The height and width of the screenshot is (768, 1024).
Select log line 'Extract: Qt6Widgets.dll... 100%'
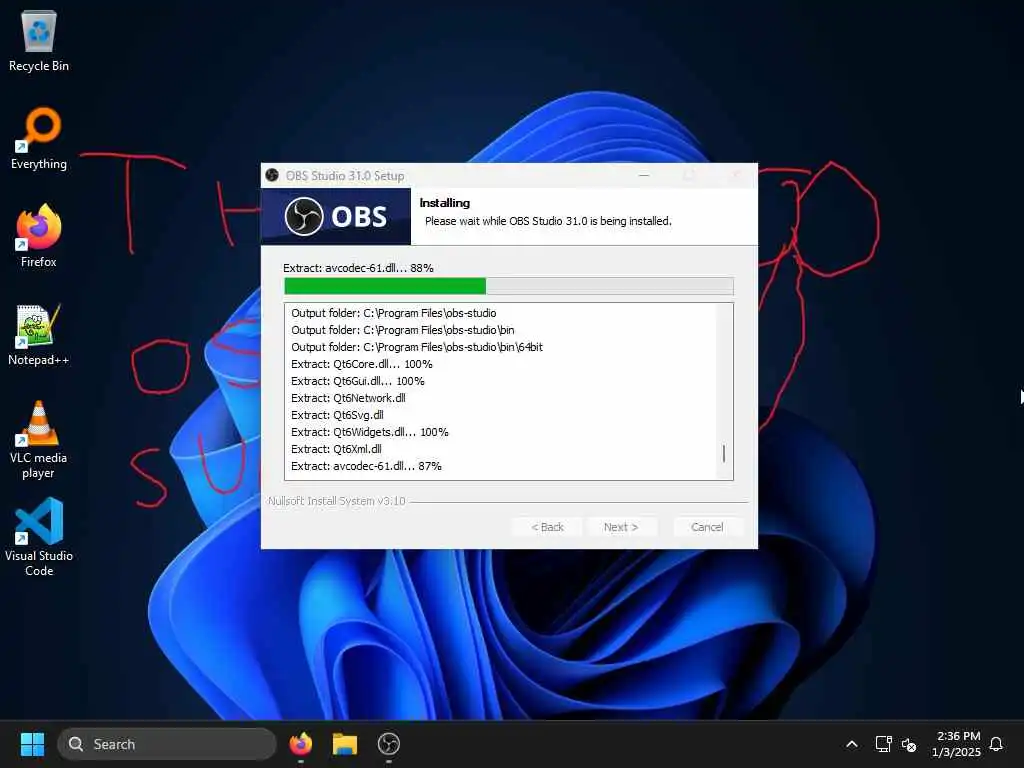pos(370,432)
